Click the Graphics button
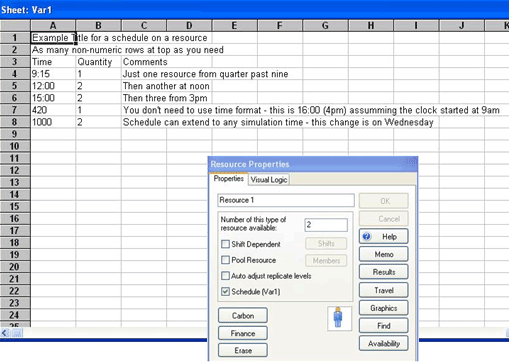 click(383, 308)
